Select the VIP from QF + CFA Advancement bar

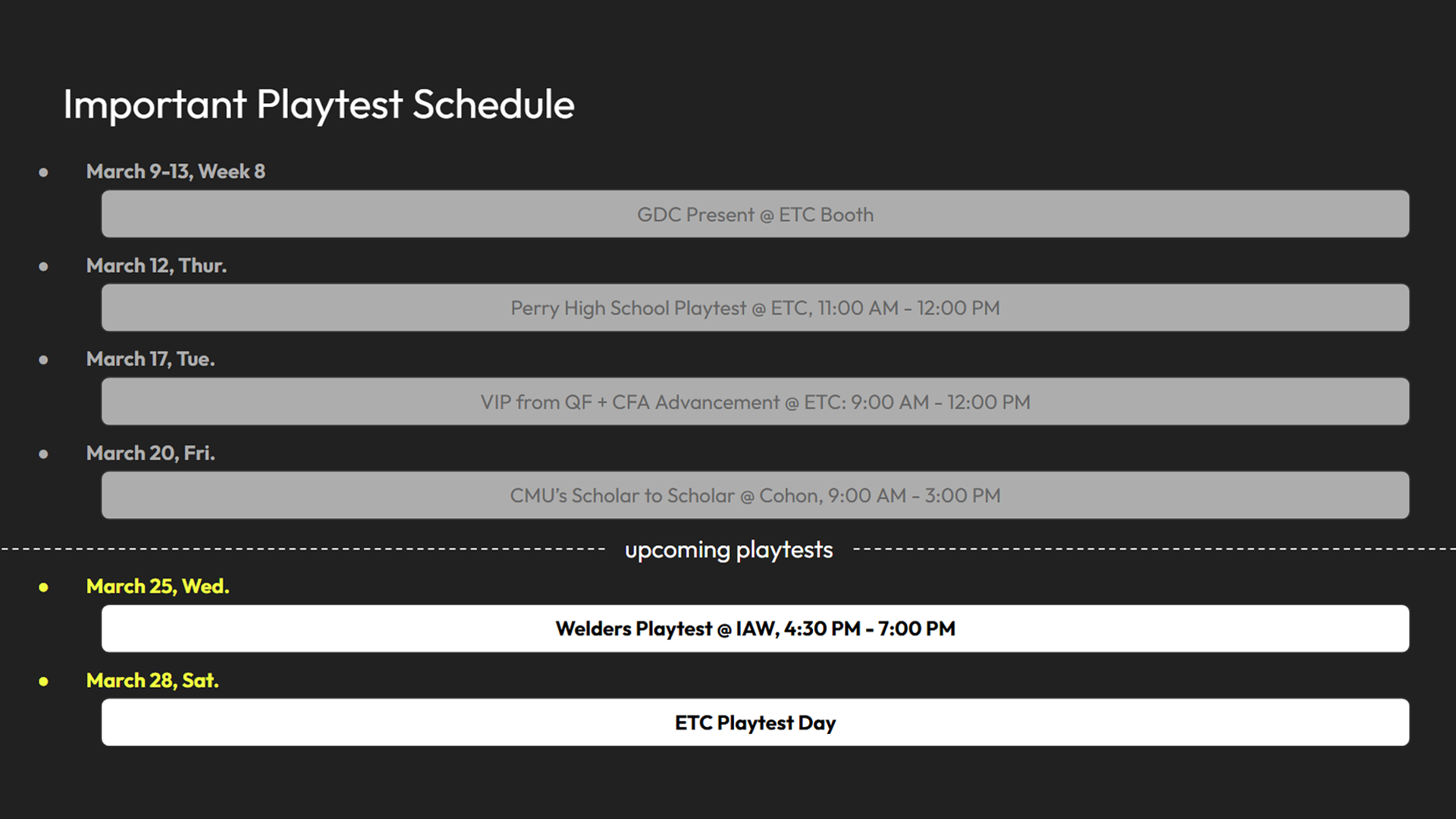click(755, 401)
